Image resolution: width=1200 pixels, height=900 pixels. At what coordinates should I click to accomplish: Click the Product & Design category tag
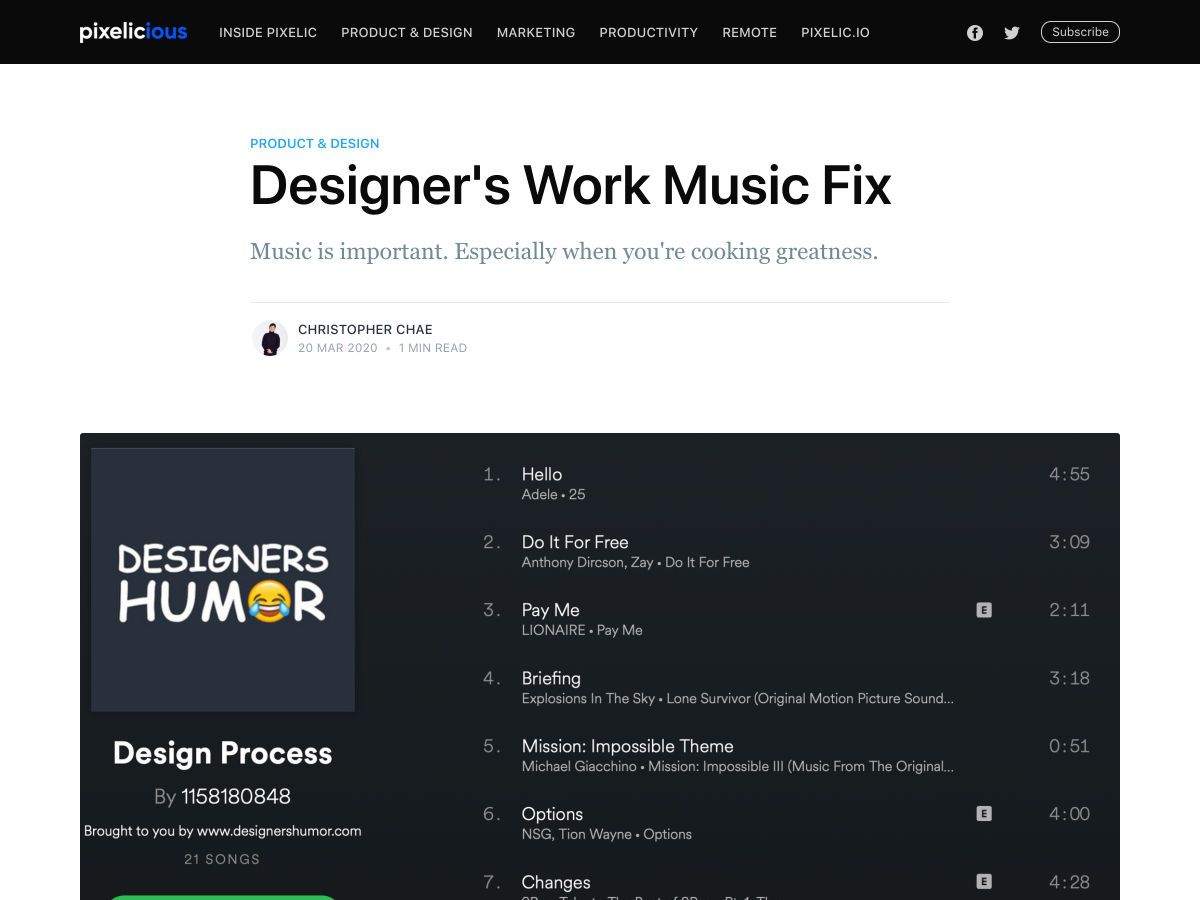(x=315, y=144)
